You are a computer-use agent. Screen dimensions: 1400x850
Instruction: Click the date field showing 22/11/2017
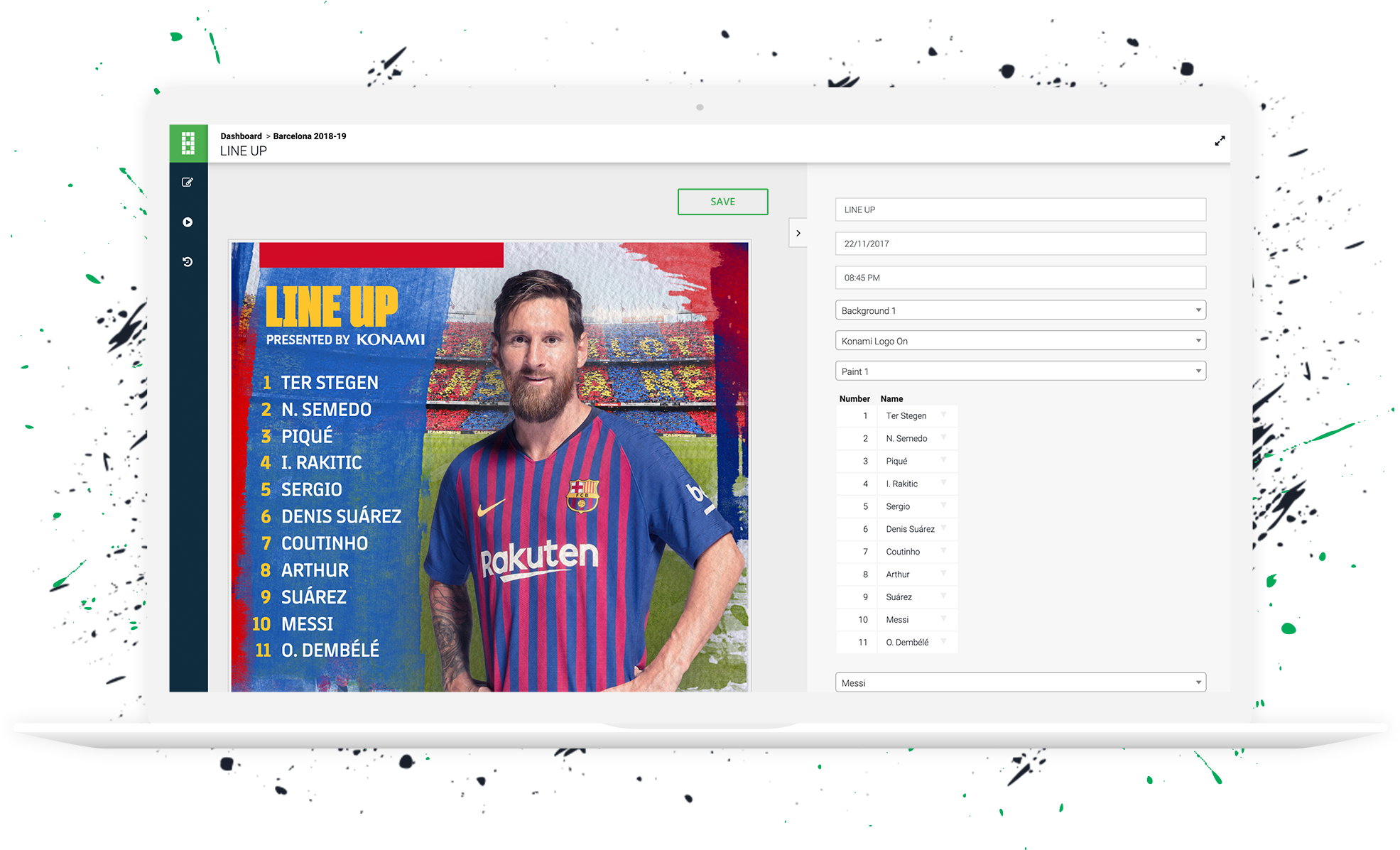1021,244
